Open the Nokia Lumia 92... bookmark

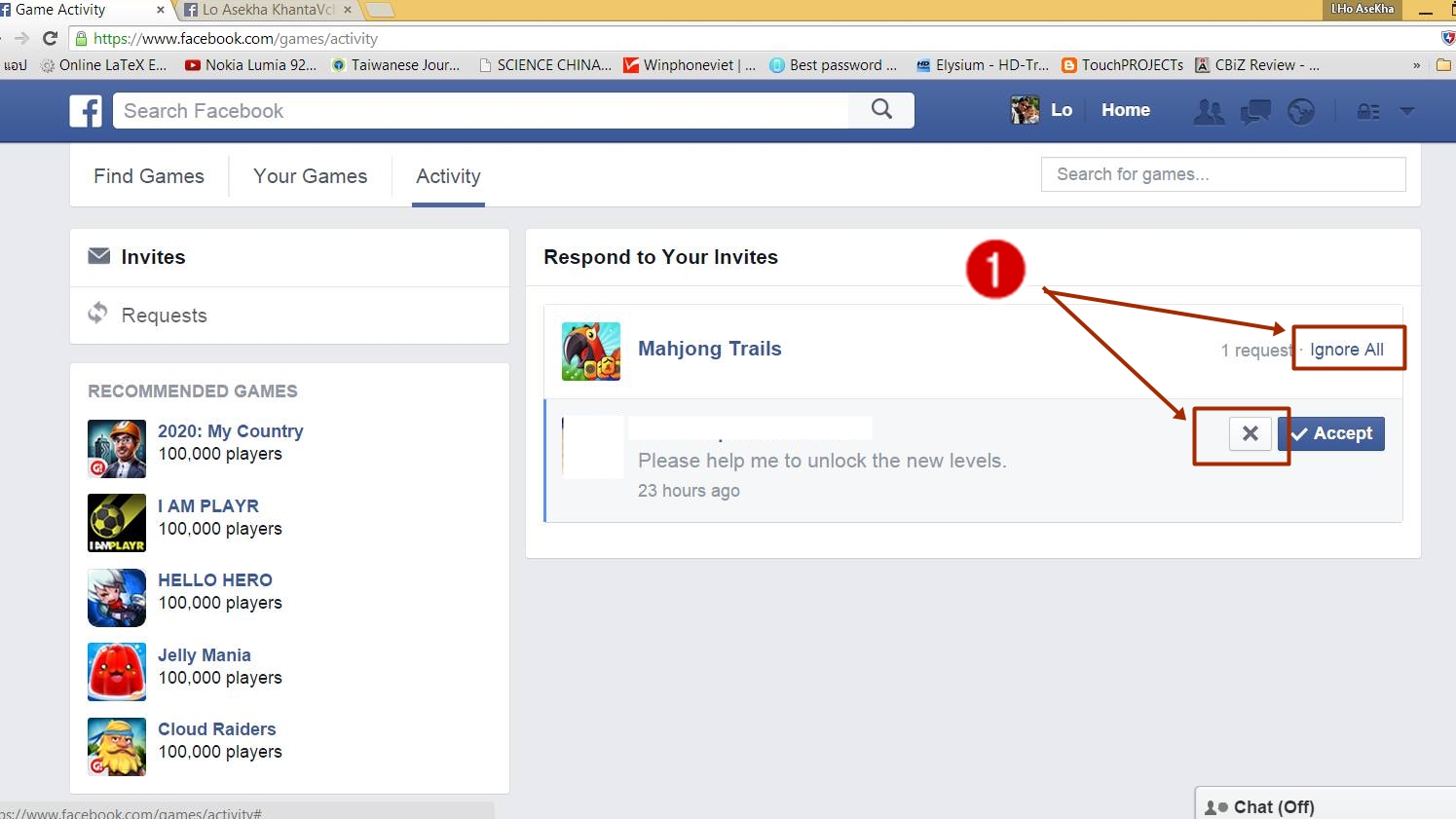(250, 65)
